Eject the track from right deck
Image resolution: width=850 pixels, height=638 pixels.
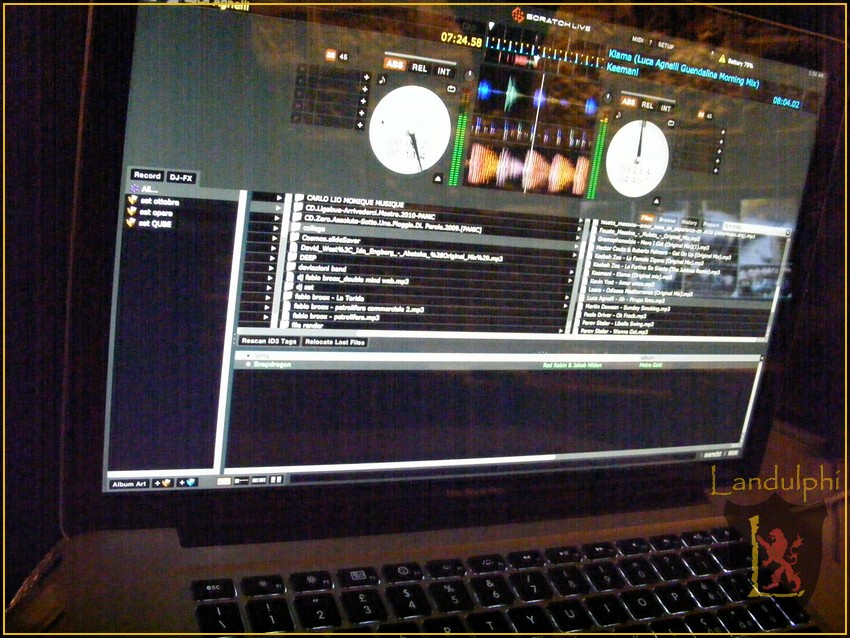click(656, 202)
